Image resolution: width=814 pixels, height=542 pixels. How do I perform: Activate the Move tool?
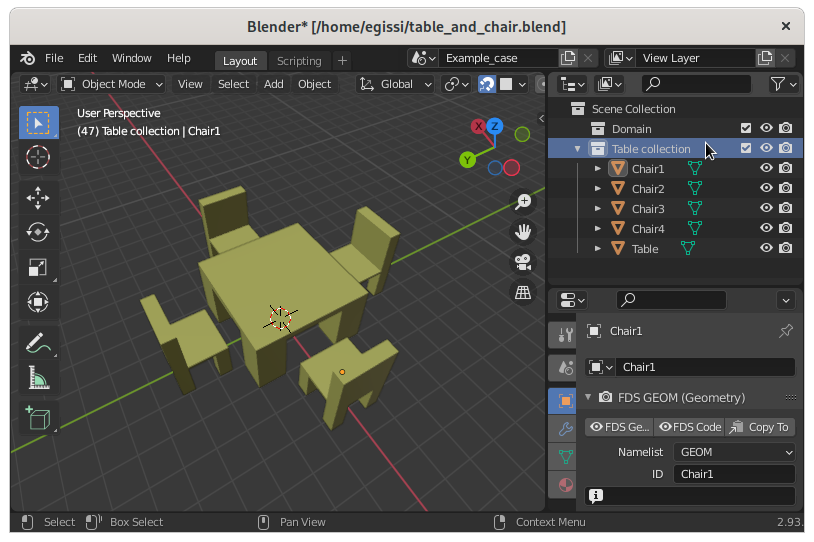tap(38, 196)
